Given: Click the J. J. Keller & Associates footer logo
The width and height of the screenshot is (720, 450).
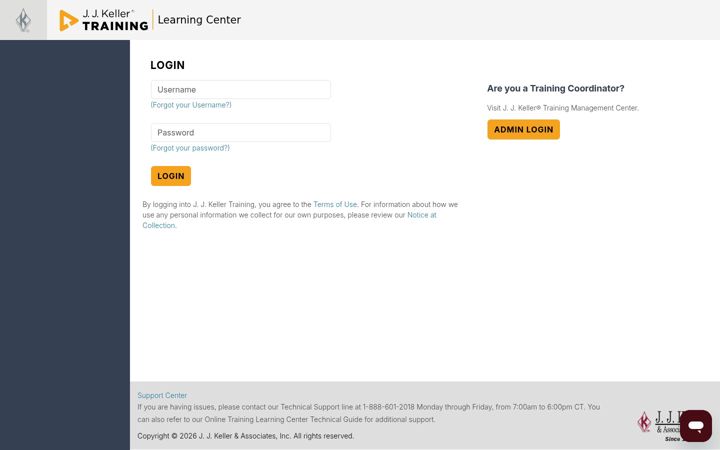Looking at the screenshot, I should point(658,426).
